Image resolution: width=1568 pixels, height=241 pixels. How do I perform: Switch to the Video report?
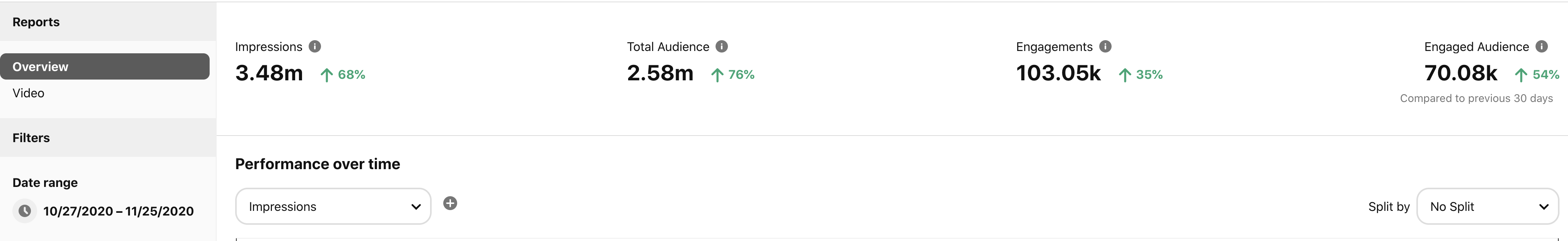[29, 93]
